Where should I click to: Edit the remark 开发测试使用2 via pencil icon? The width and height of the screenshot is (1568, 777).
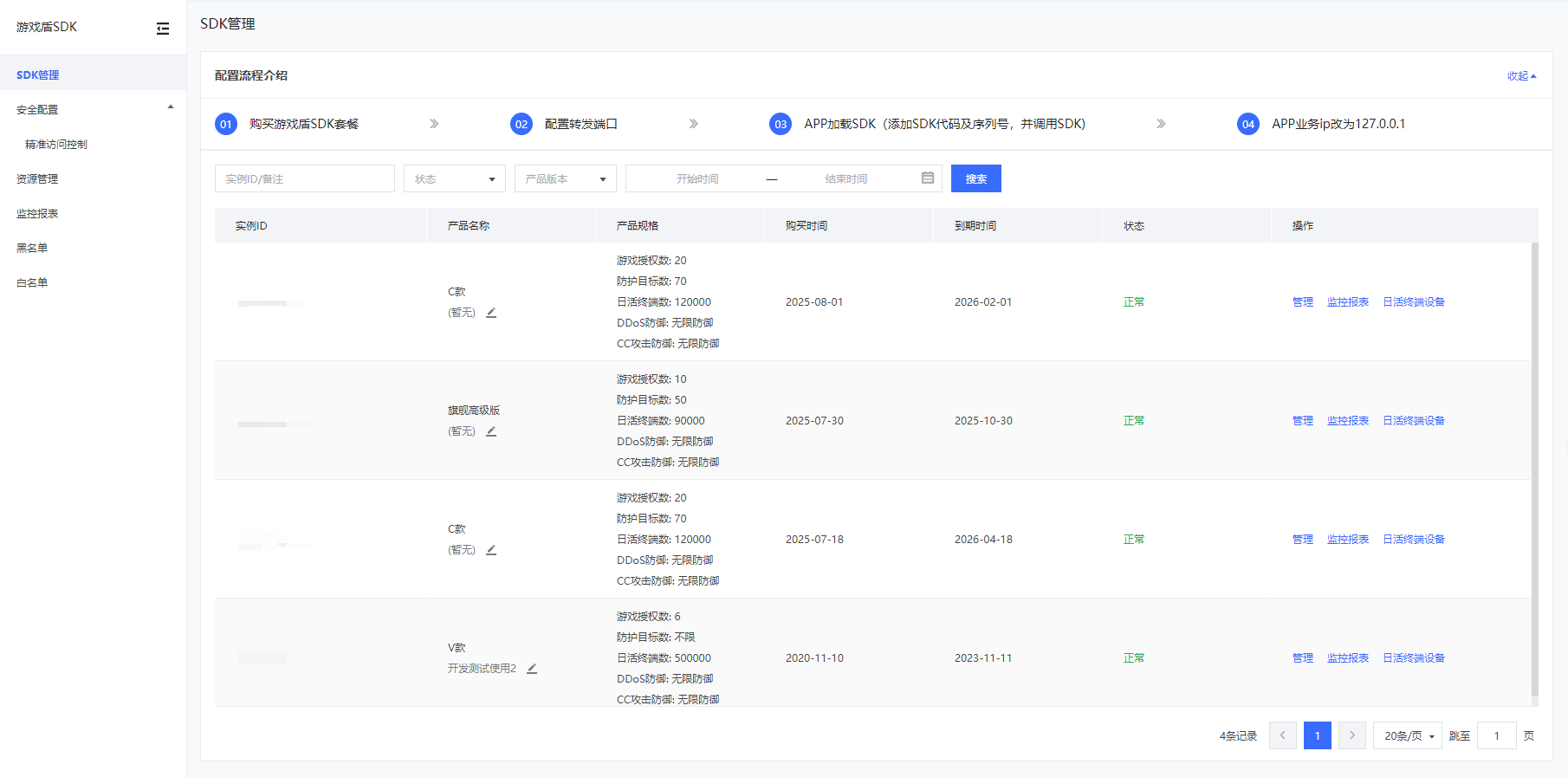532,669
